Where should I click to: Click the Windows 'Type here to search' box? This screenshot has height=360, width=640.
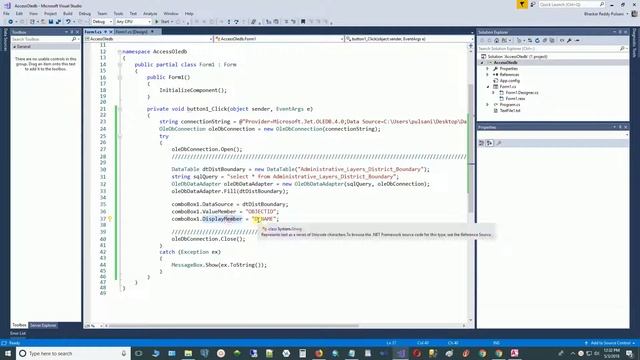point(73,353)
